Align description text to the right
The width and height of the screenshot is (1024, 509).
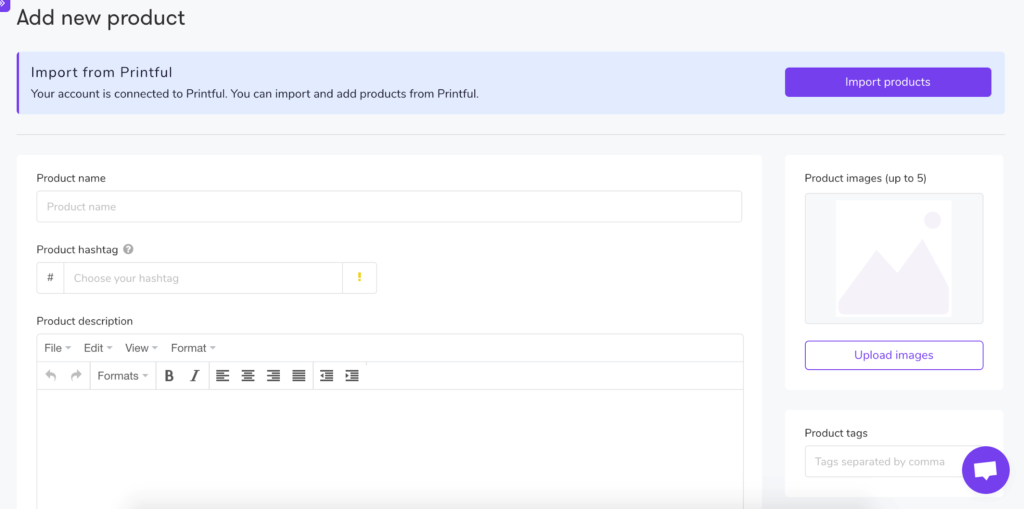pyautogui.click(x=273, y=376)
